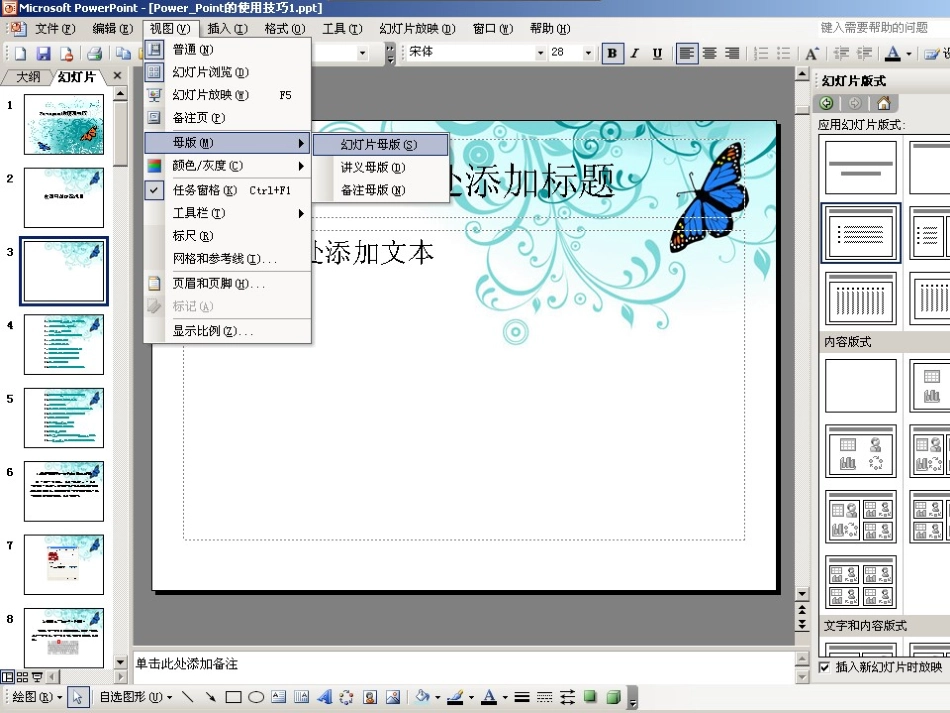The width and height of the screenshot is (950, 713).
Task: Increase font size icon
Action: click(x=812, y=53)
